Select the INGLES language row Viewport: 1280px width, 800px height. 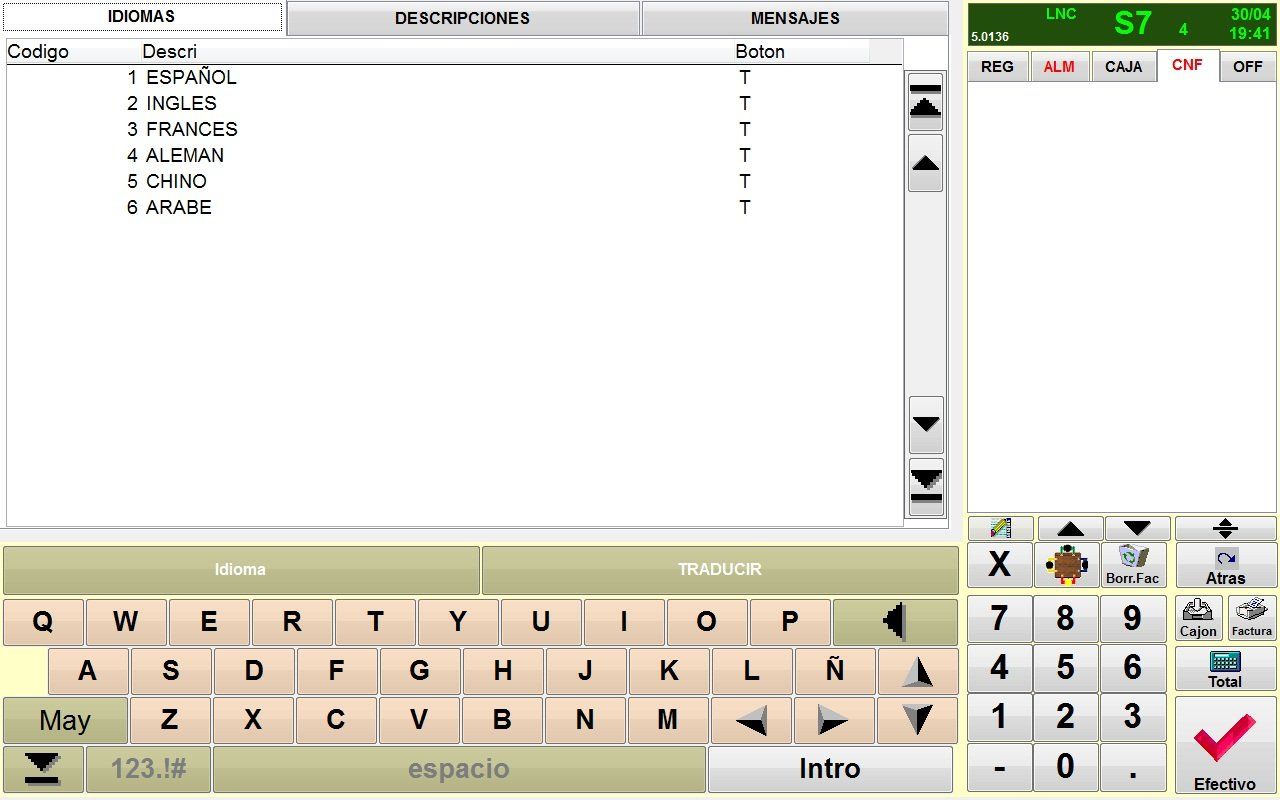[x=454, y=104]
